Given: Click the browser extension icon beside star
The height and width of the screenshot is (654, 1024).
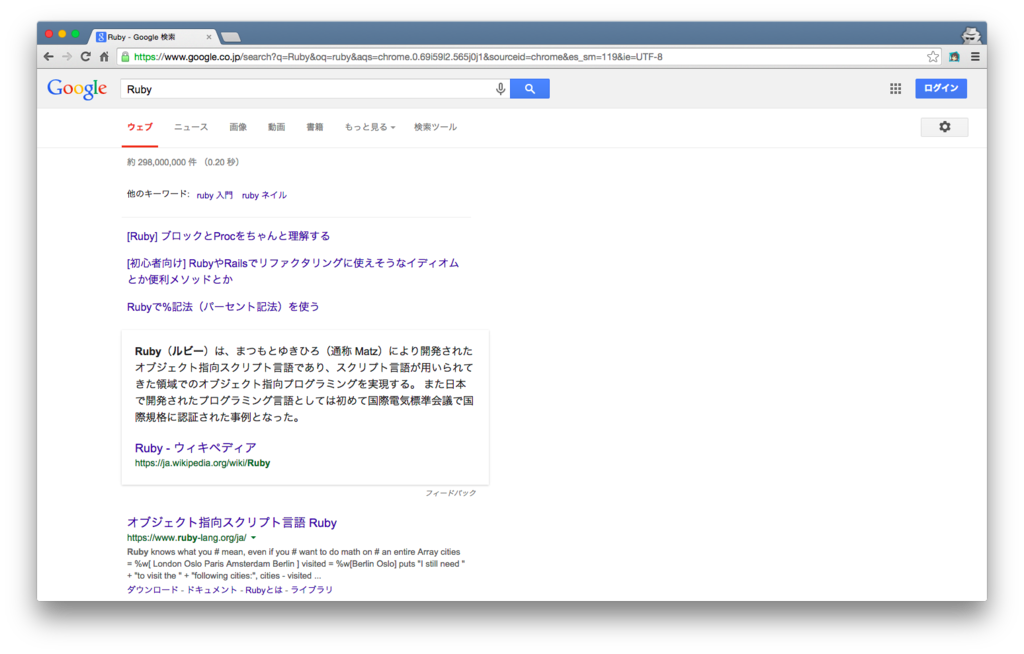Looking at the screenshot, I should (954, 57).
